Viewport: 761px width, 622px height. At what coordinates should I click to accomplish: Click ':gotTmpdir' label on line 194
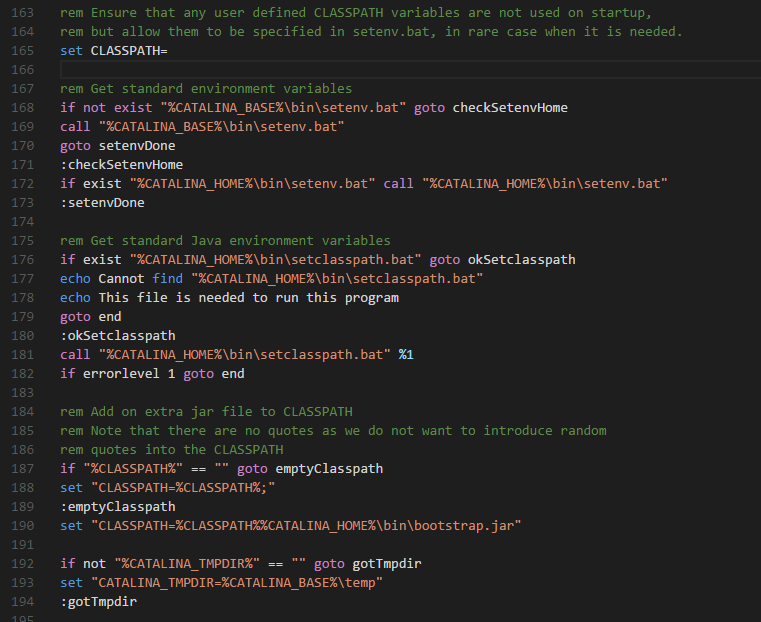point(99,602)
